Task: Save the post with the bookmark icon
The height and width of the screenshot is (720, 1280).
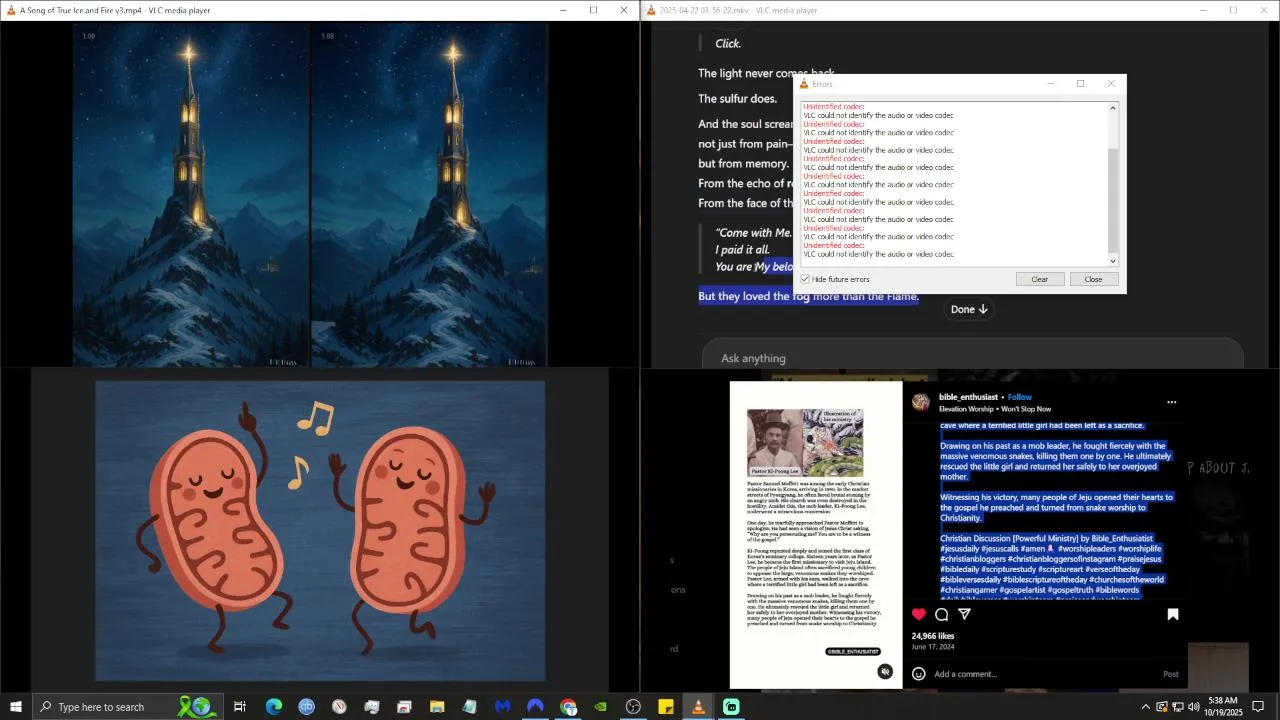Action: click(1173, 614)
